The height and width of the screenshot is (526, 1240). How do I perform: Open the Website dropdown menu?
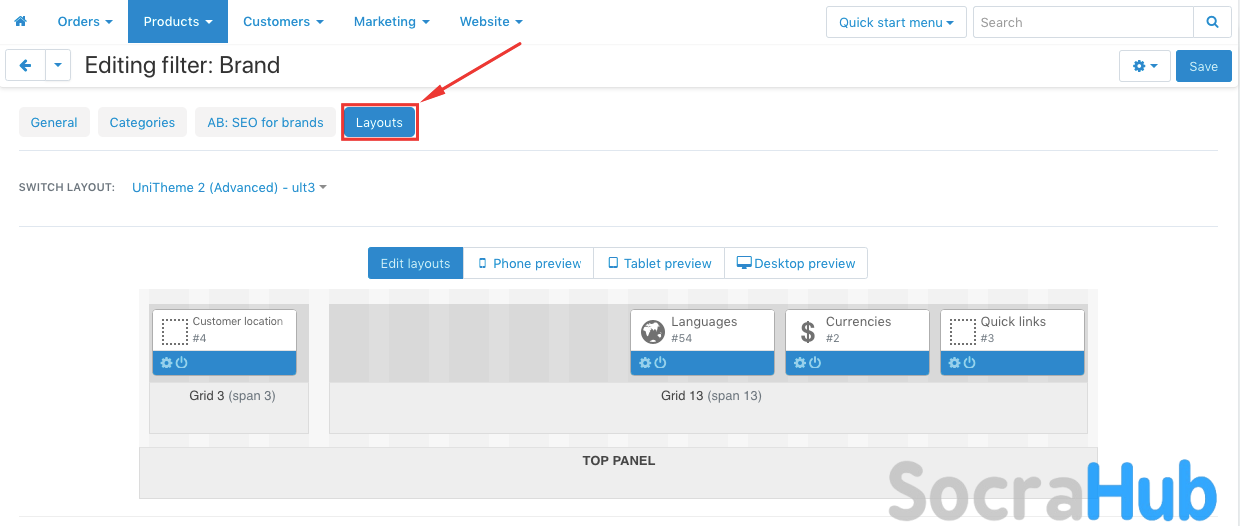[x=491, y=21]
